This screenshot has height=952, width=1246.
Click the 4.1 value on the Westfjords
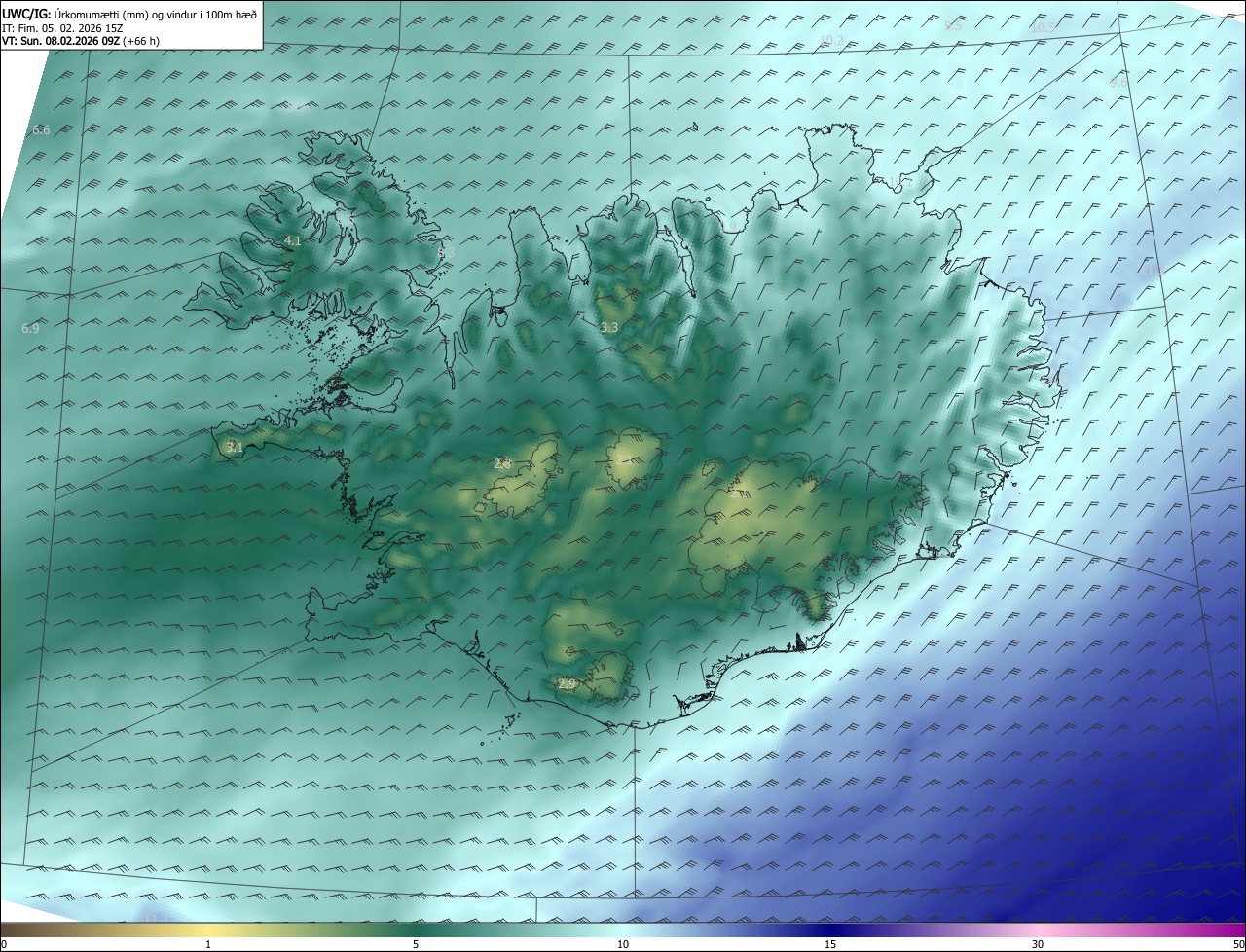point(293,240)
